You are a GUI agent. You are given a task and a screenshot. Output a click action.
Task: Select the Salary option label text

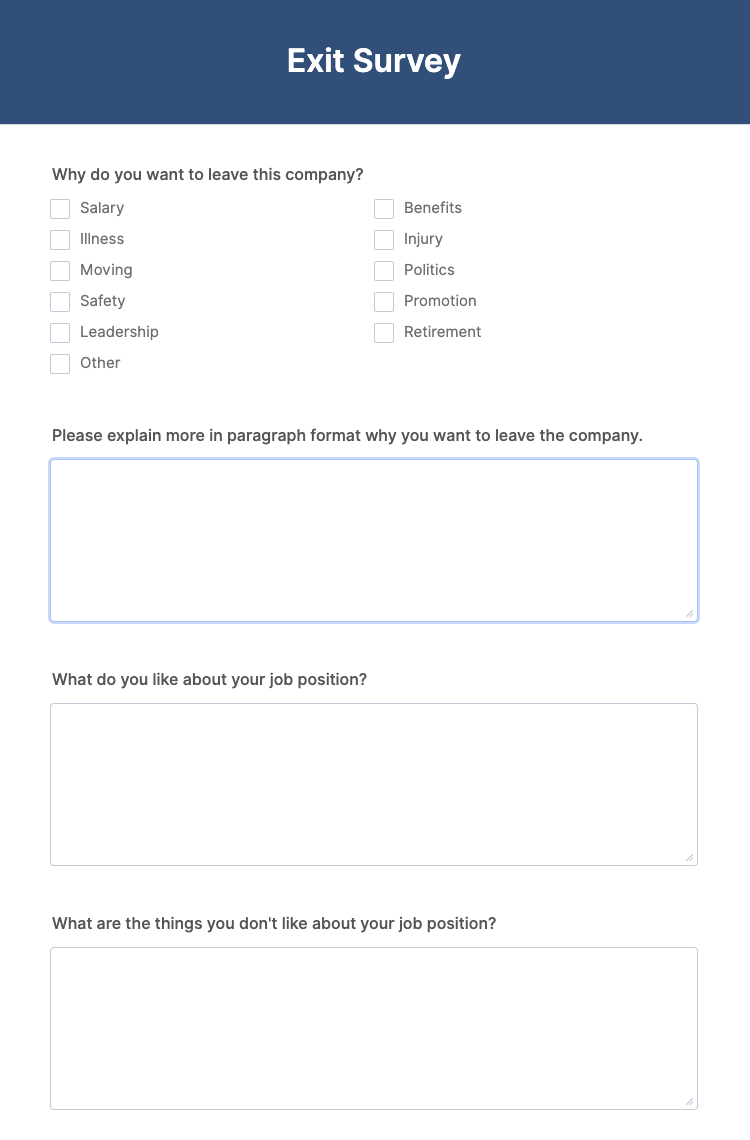[x=102, y=208]
